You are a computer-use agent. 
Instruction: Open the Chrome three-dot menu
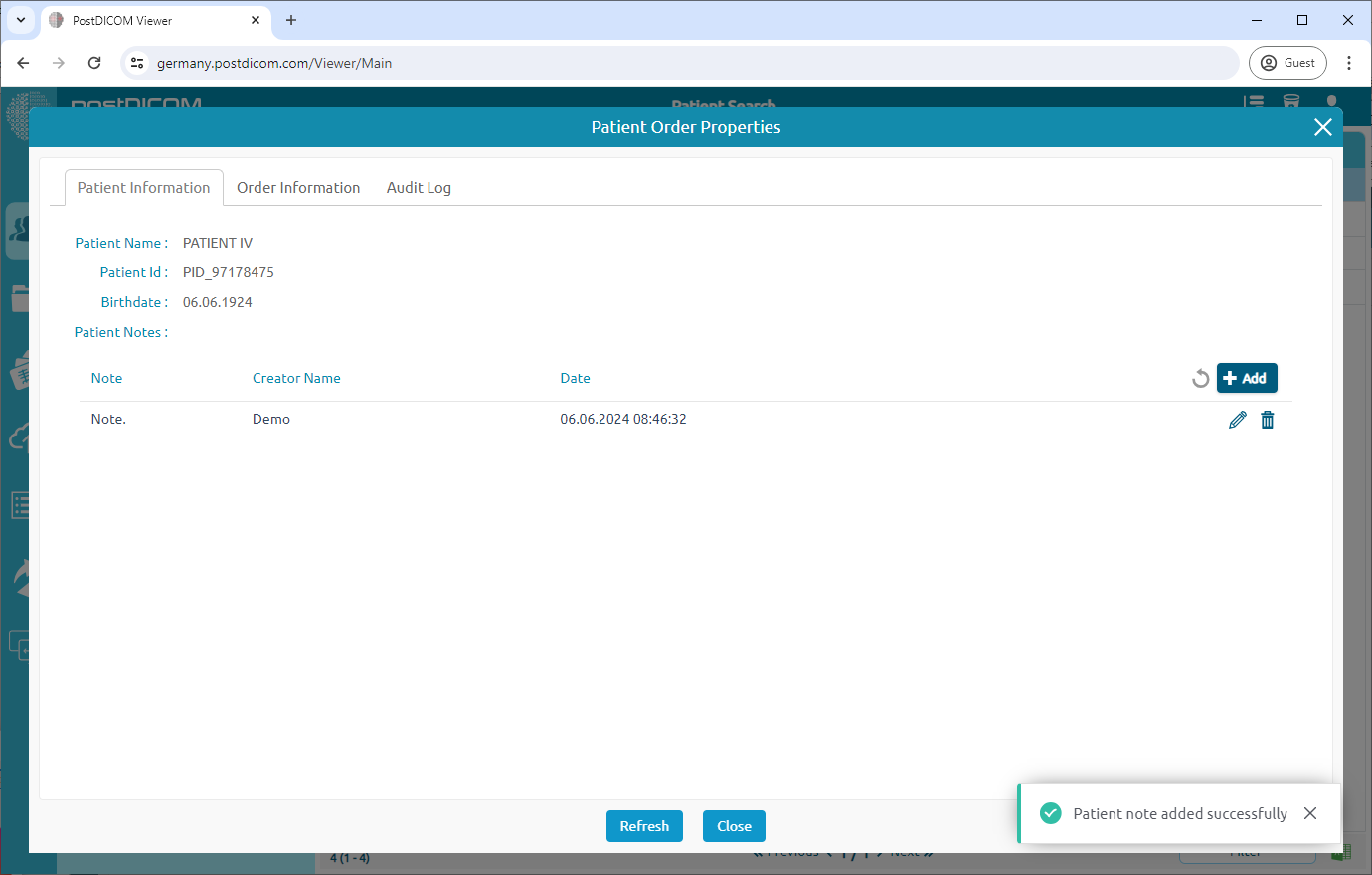[1349, 63]
